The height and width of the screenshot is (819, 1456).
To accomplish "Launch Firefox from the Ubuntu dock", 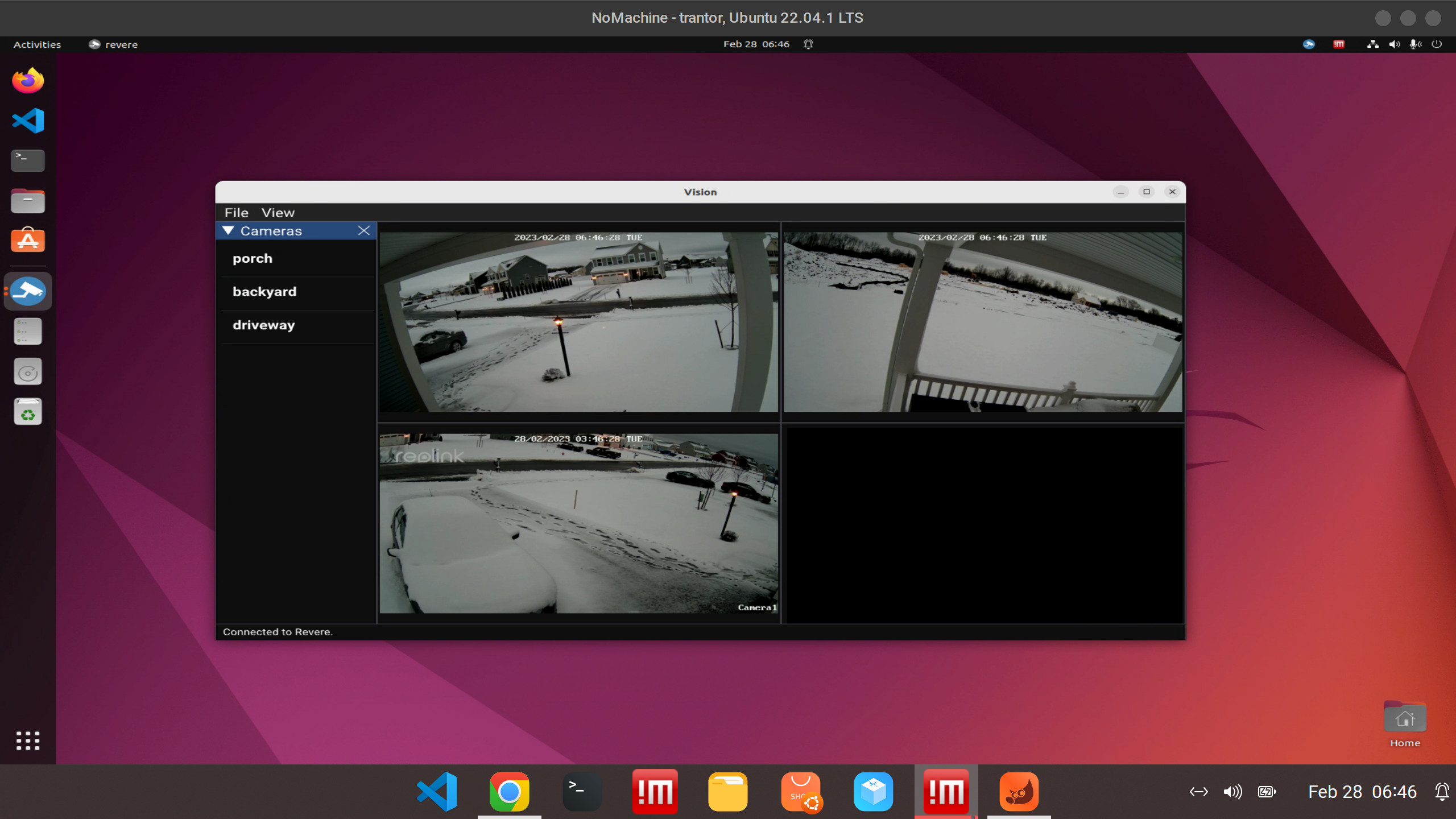I will click(28, 80).
